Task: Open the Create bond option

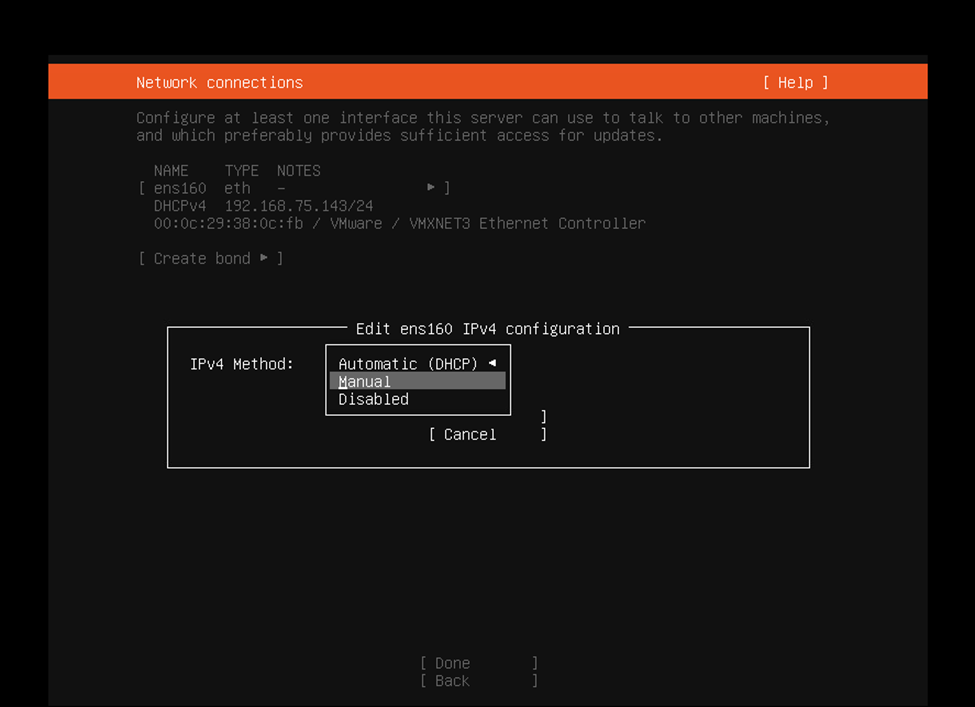Action: pyautogui.click(x=210, y=259)
